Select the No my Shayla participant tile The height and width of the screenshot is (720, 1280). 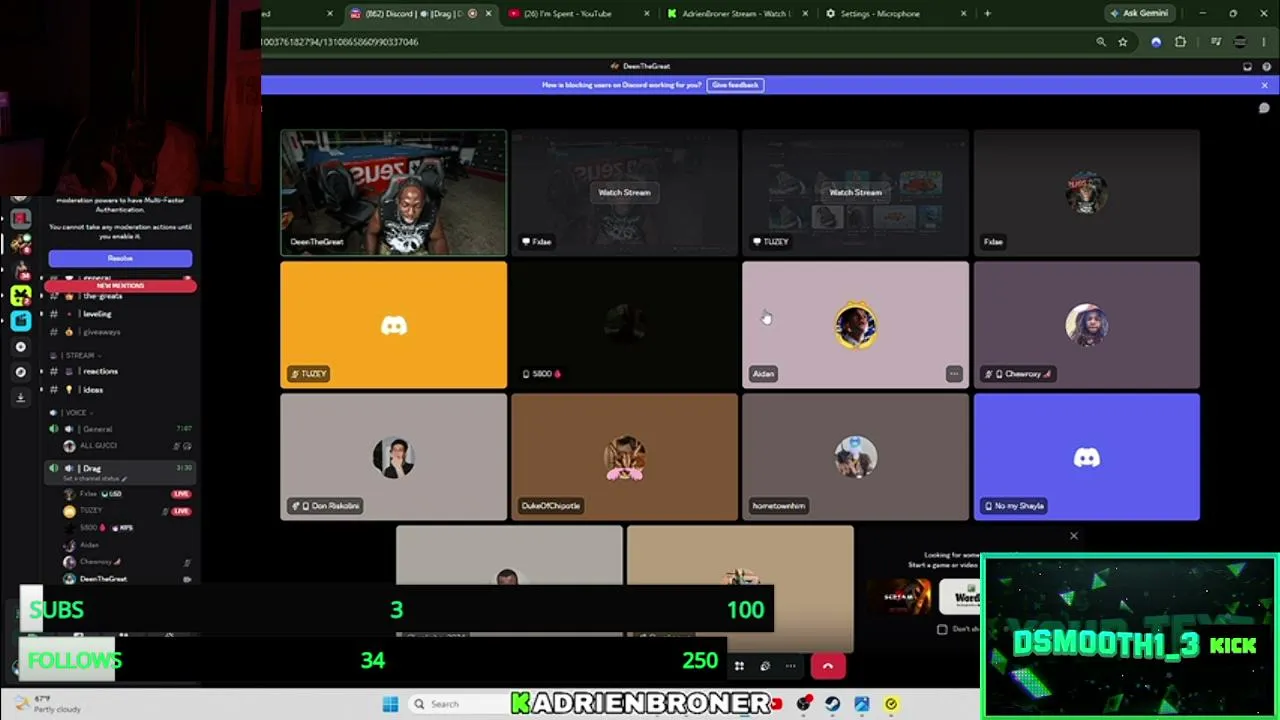(x=1086, y=457)
